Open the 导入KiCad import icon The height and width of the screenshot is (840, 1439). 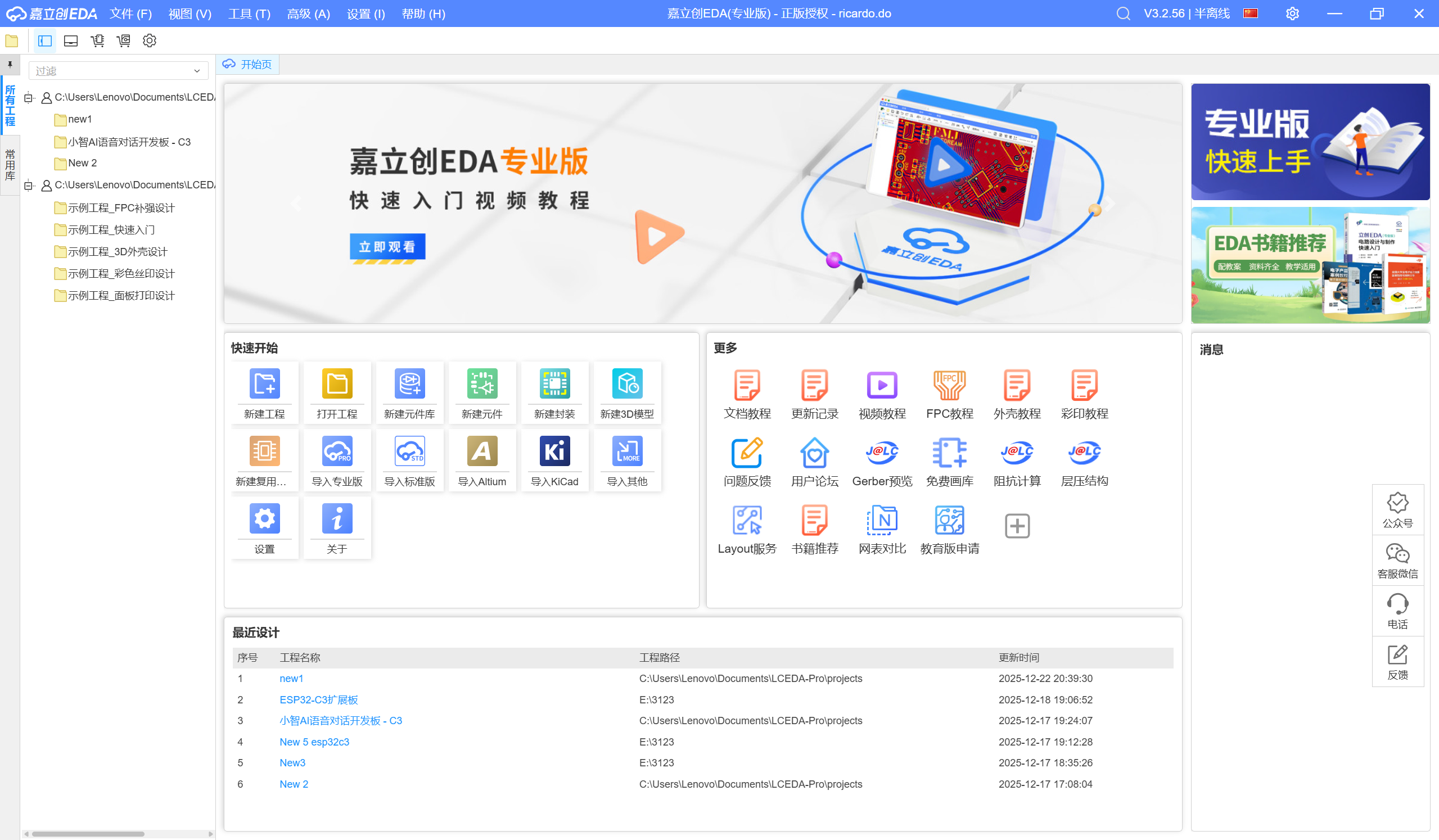554,451
